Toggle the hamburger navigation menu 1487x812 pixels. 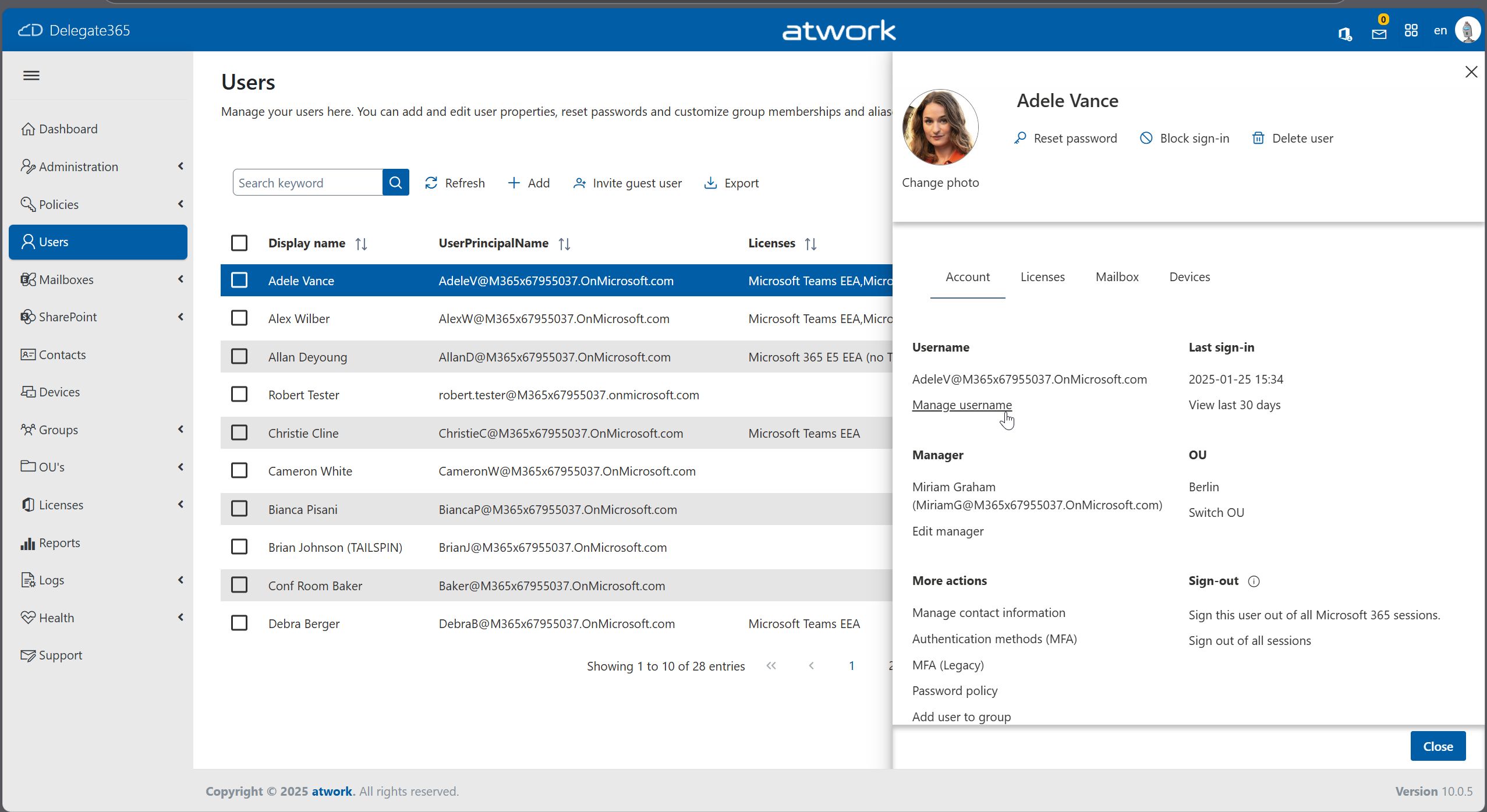click(31, 75)
